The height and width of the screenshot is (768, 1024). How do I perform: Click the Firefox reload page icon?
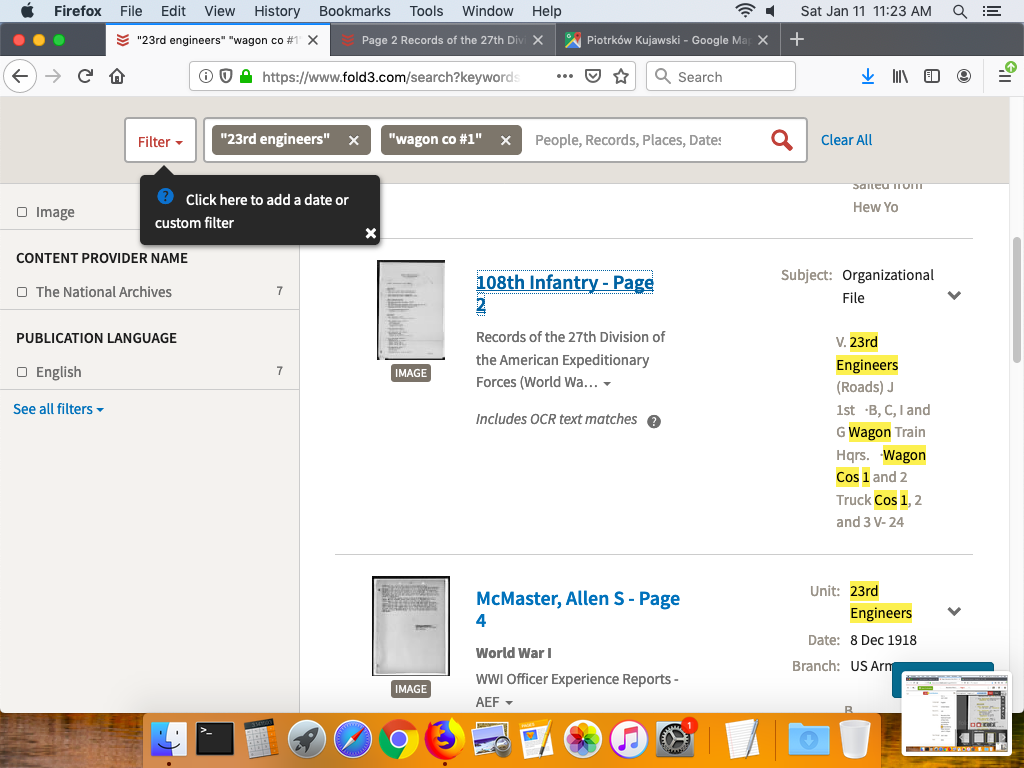tap(85, 77)
